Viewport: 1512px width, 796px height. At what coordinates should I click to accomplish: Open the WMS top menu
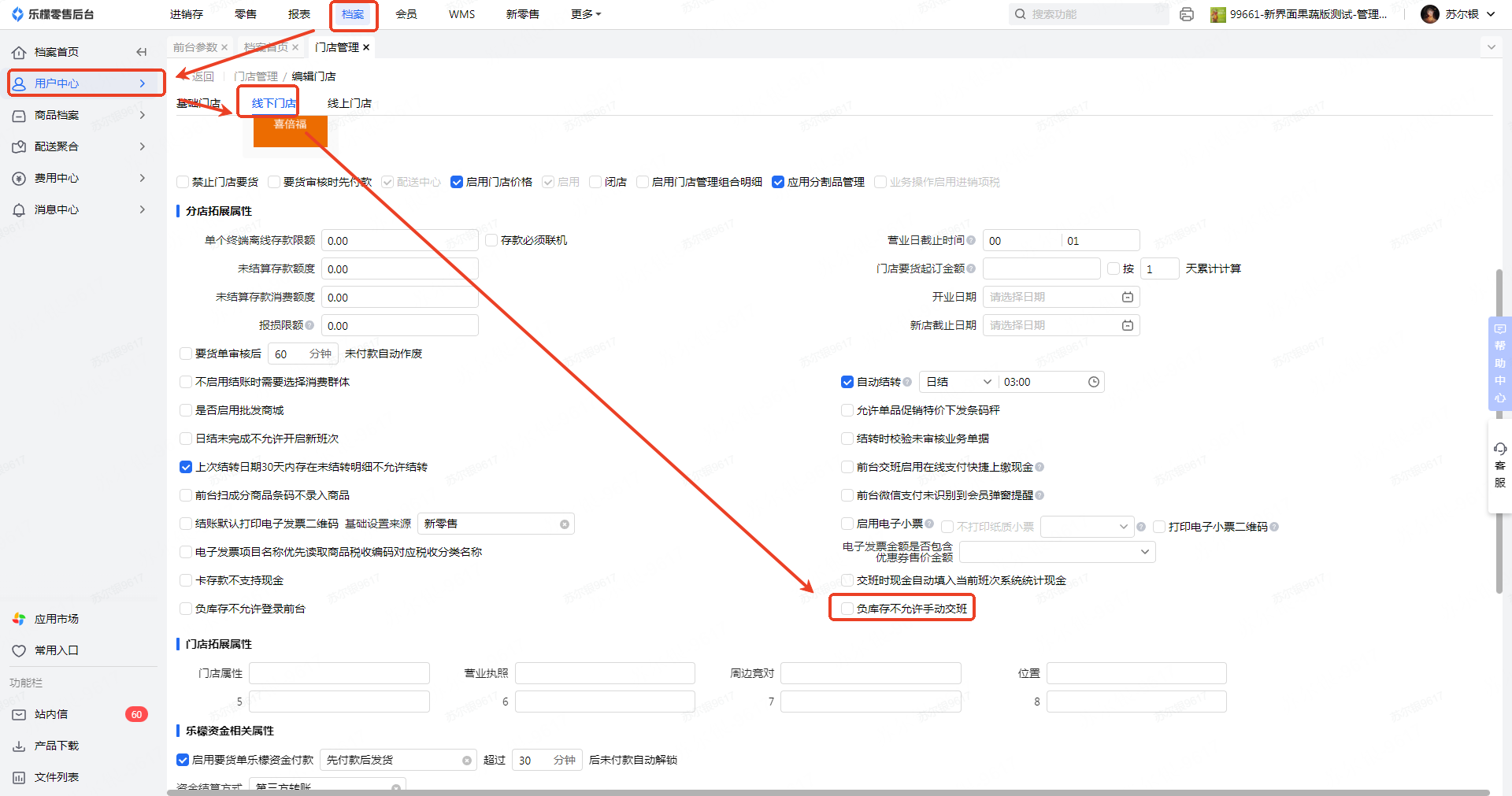pyautogui.click(x=462, y=14)
